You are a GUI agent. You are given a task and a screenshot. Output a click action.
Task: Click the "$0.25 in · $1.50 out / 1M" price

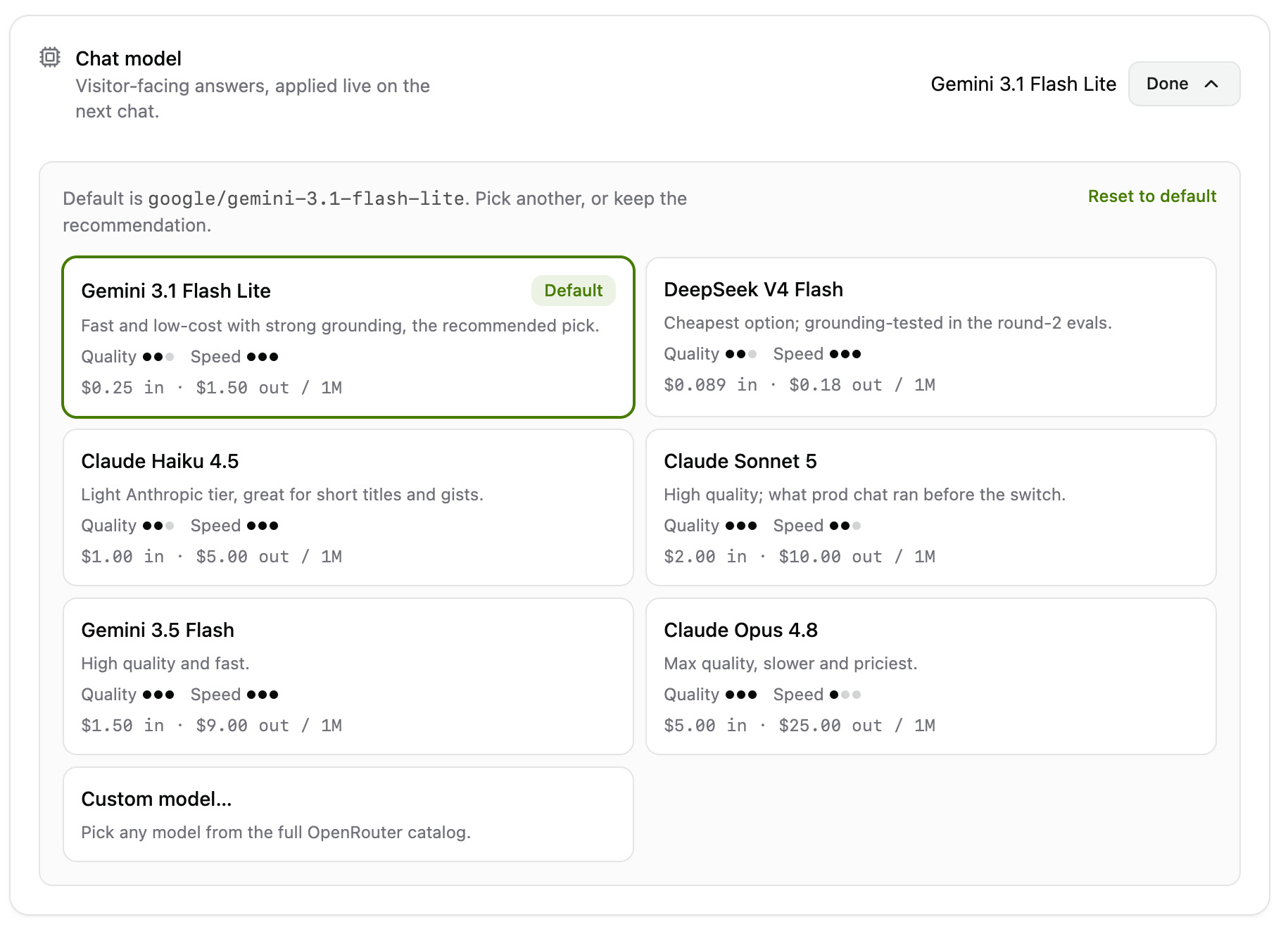coord(212,388)
